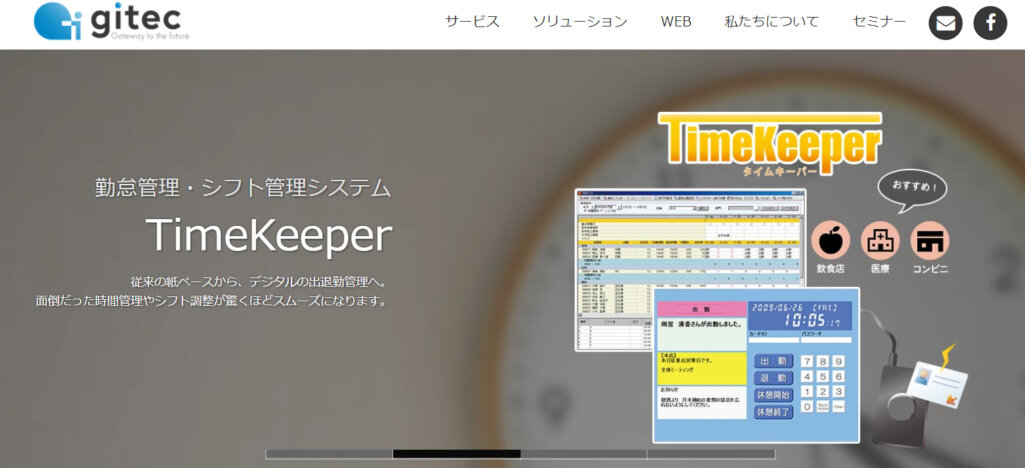The height and width of the screenshot is (468, 1025).
Task: Select the third carousel slide indicator
Action: (584, 454)
